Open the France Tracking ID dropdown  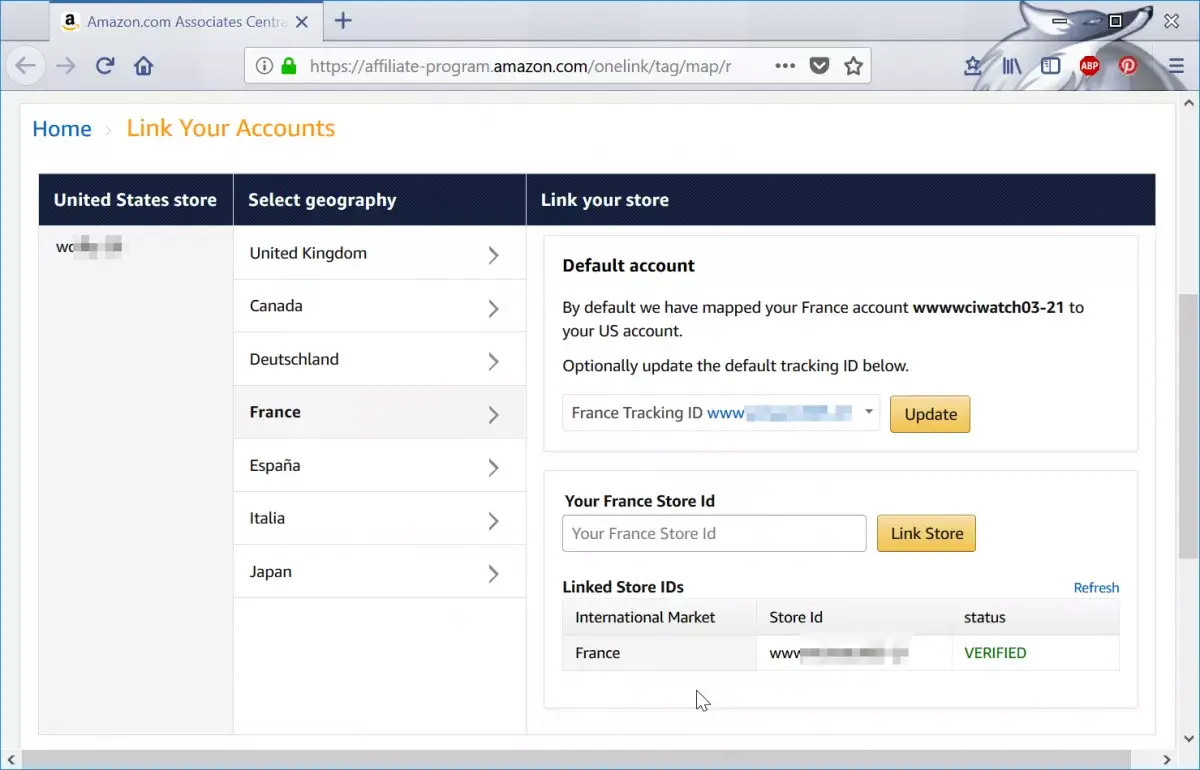point(721,413)
